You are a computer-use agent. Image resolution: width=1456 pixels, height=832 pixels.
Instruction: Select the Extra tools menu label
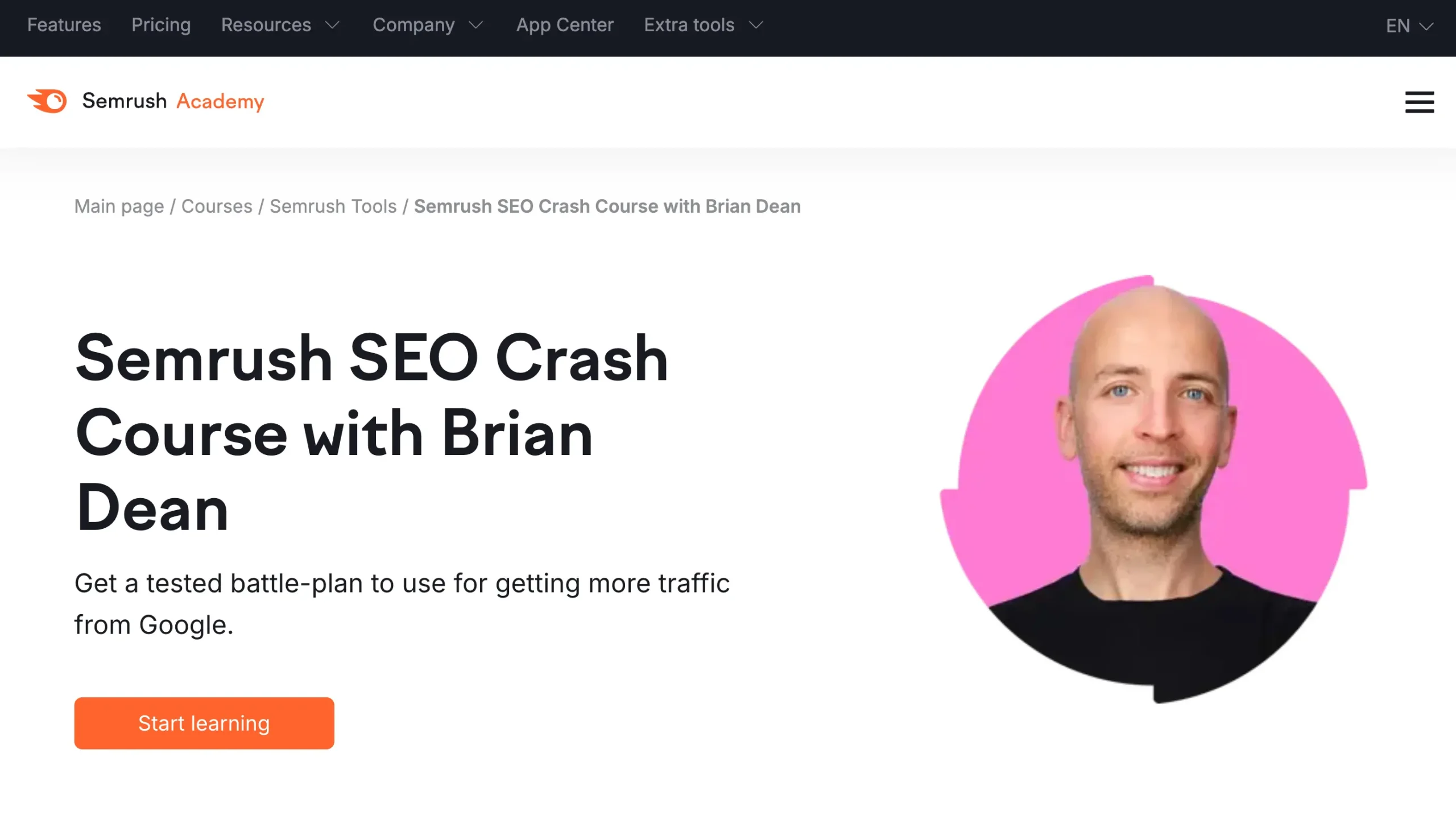point(689,25)
